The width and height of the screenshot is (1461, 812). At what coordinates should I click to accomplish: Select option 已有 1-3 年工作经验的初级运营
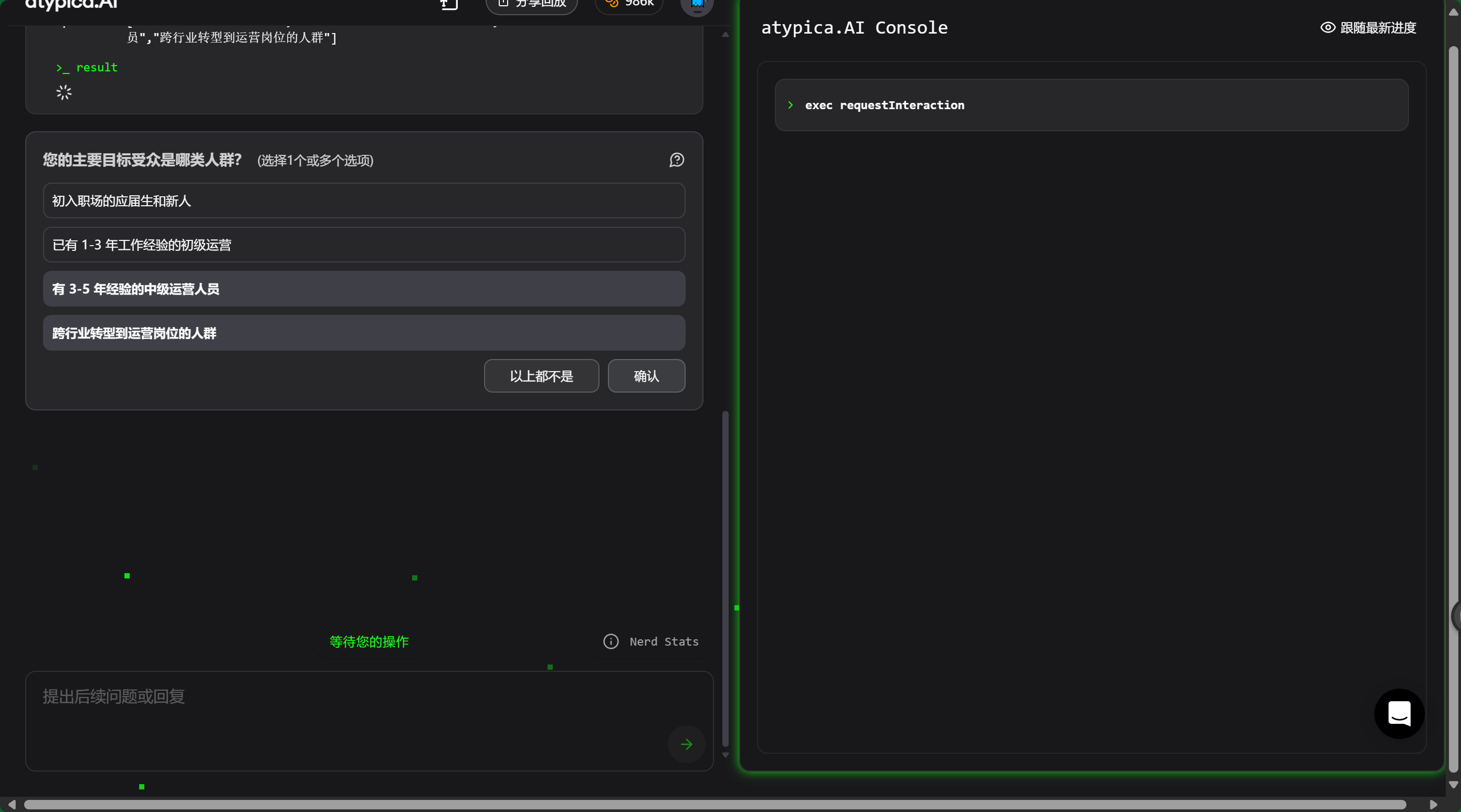(x=364, y=245)
